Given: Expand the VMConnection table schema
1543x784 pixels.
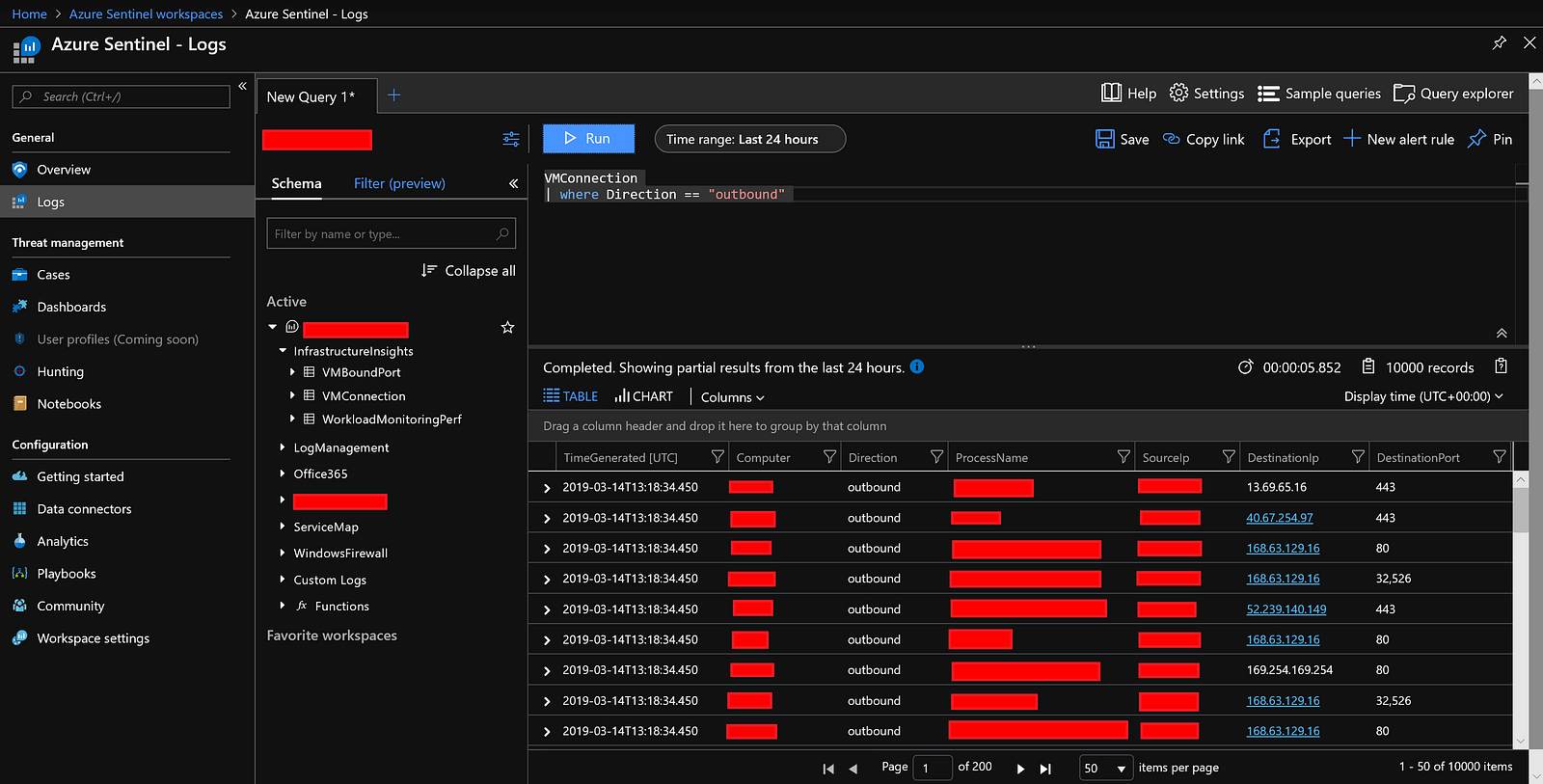Looking at the screenshot, I should pos(292,395).
